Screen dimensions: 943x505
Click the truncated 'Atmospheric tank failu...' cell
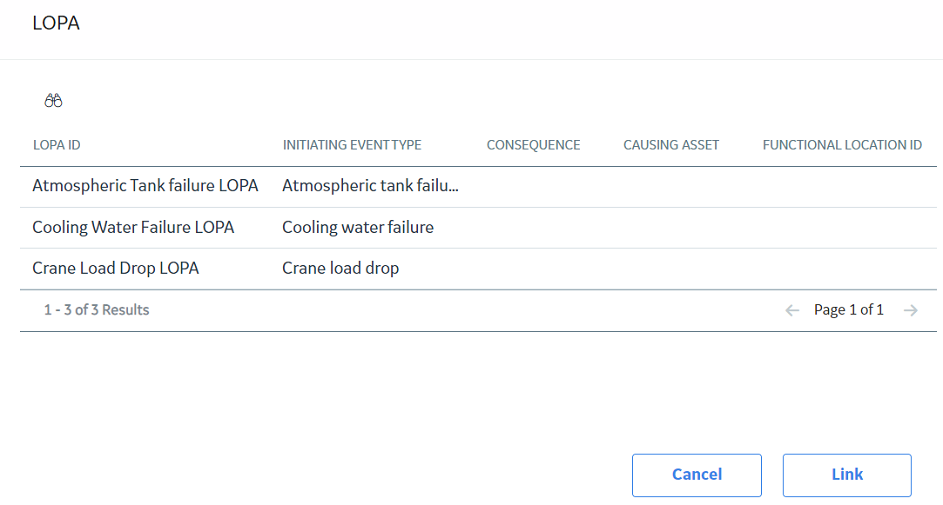(x=370, y=186)
